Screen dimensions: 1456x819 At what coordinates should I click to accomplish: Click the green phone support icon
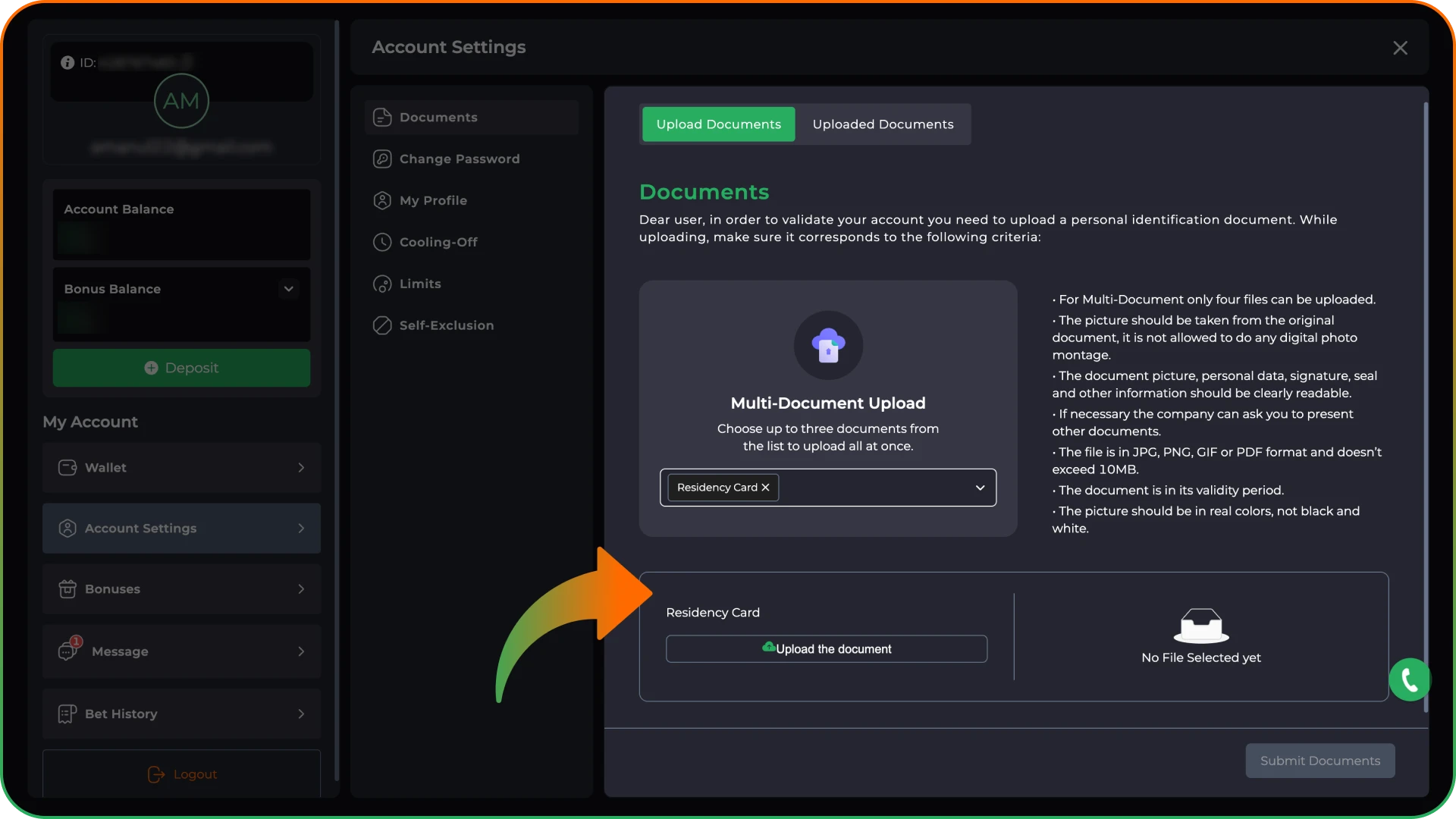coord(1410,679)
